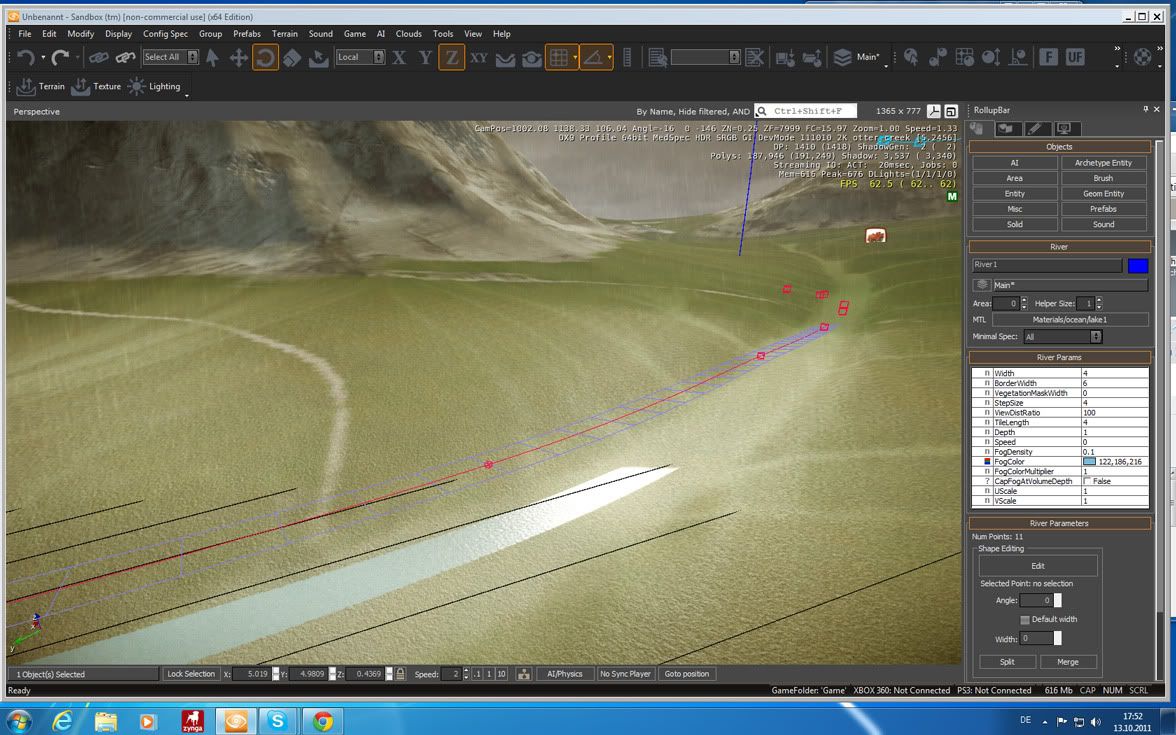Toggle the Z axis constraint
This screenshot has width=1176, height=735.
tap(452, 58)
